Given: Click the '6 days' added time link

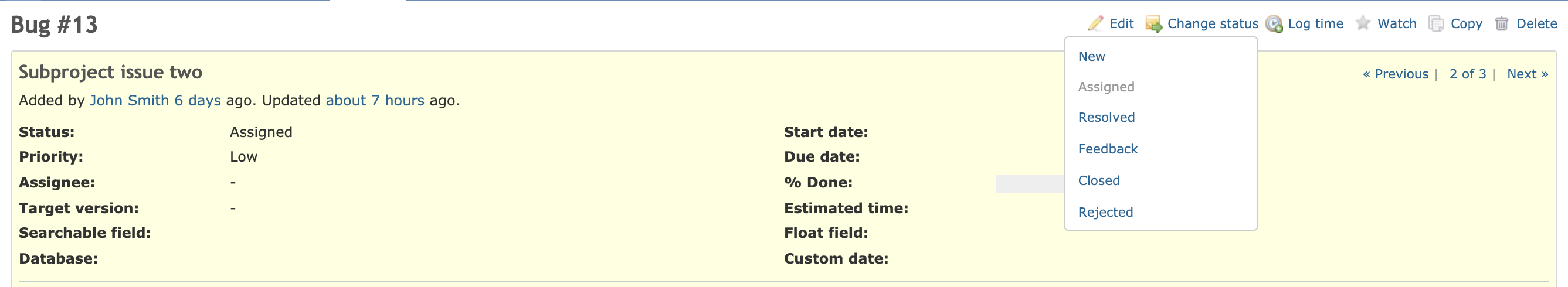Looking at the screenshot, I should coord(197,100).
